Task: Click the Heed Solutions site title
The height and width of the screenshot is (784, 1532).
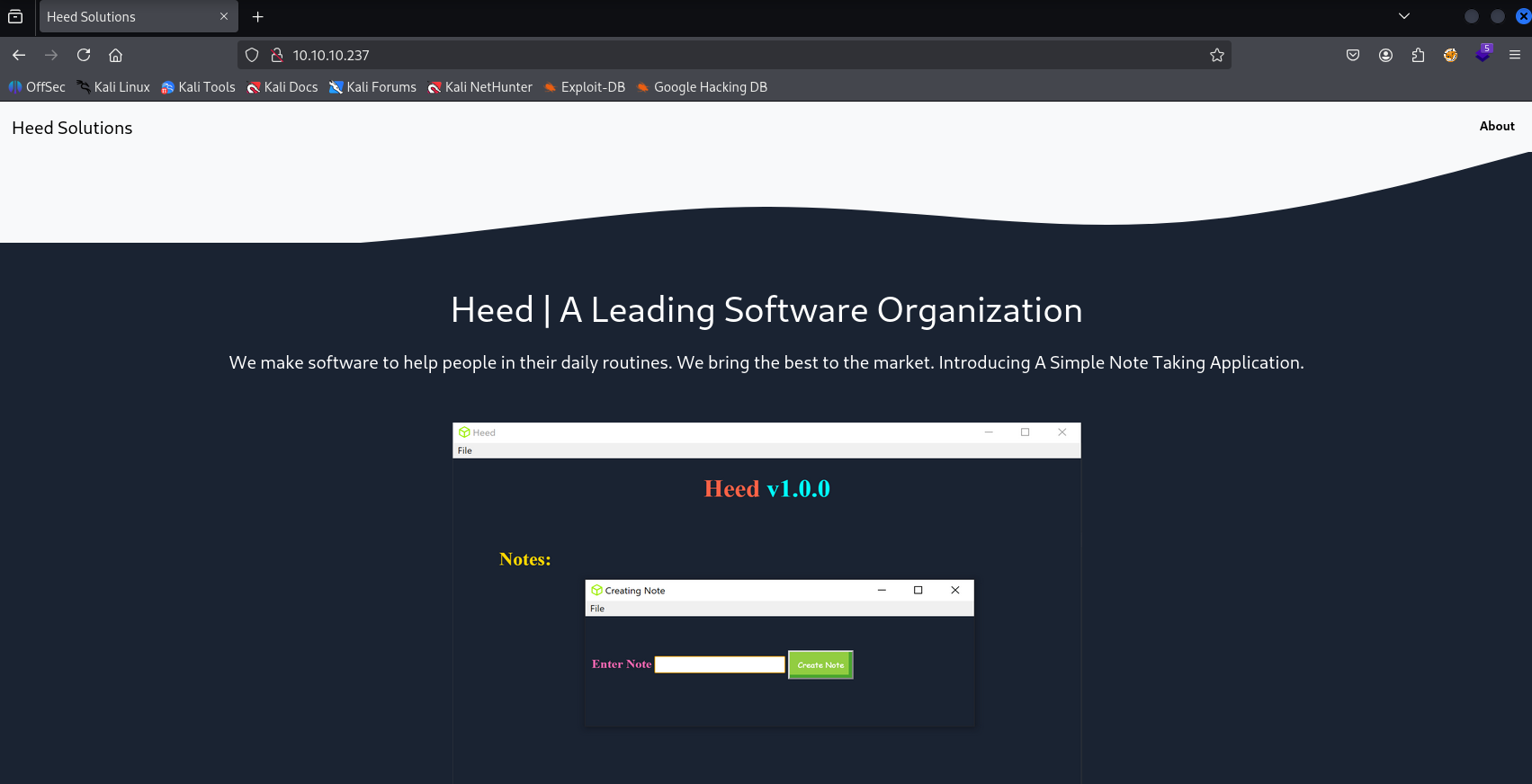Action: tap(72, 128)
